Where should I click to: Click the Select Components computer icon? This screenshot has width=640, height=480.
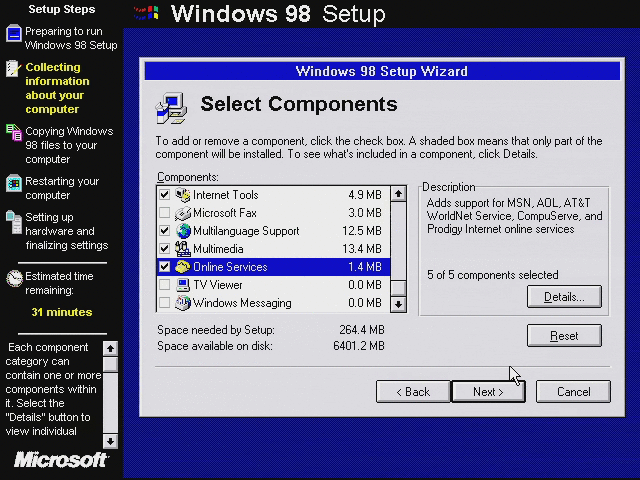click(x=171, y=108)
